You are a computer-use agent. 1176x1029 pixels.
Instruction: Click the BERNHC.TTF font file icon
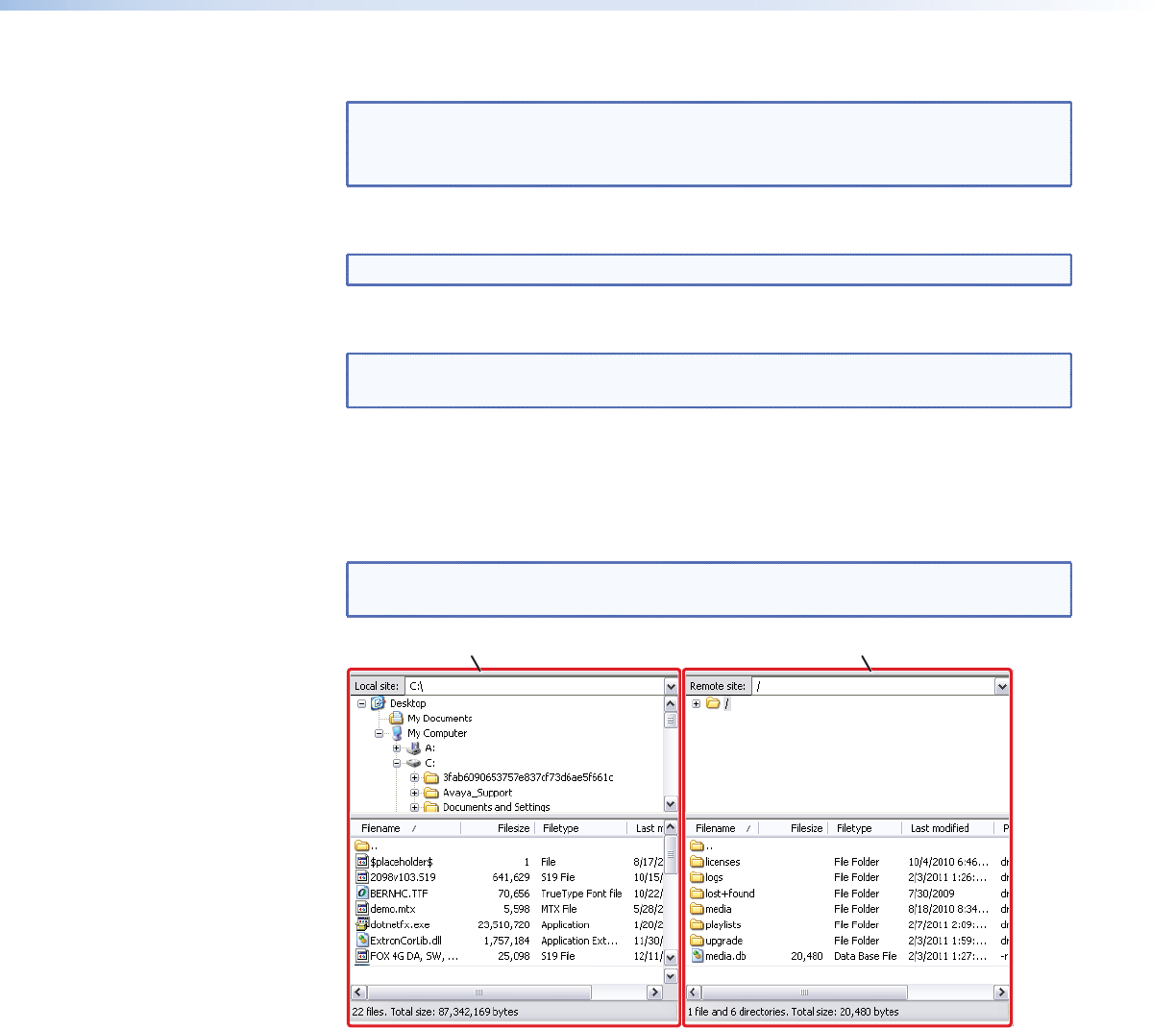click(x=362, y=893)
